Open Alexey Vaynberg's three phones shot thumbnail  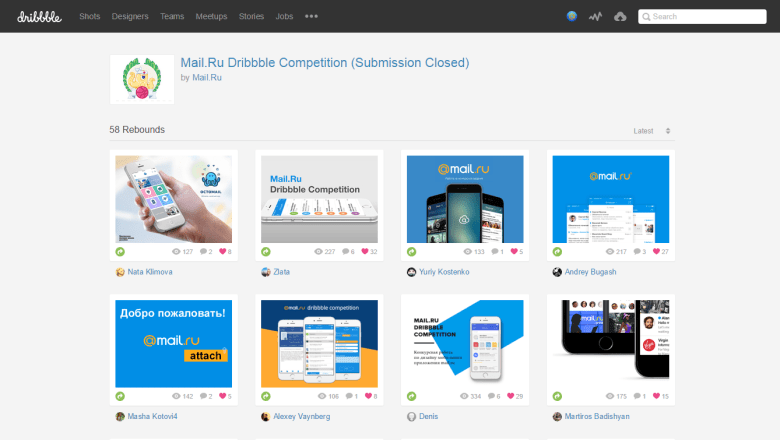click(319, 344)
